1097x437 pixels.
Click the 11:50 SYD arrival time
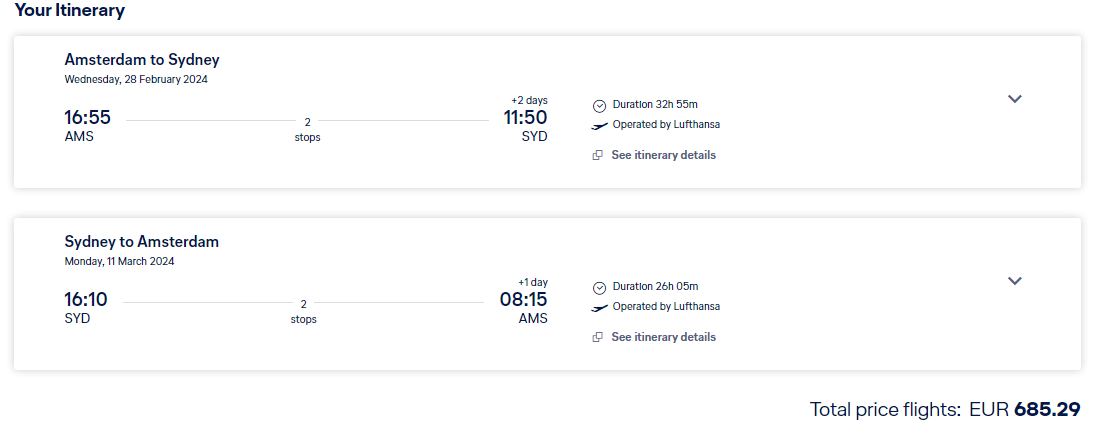coord(525,117)
